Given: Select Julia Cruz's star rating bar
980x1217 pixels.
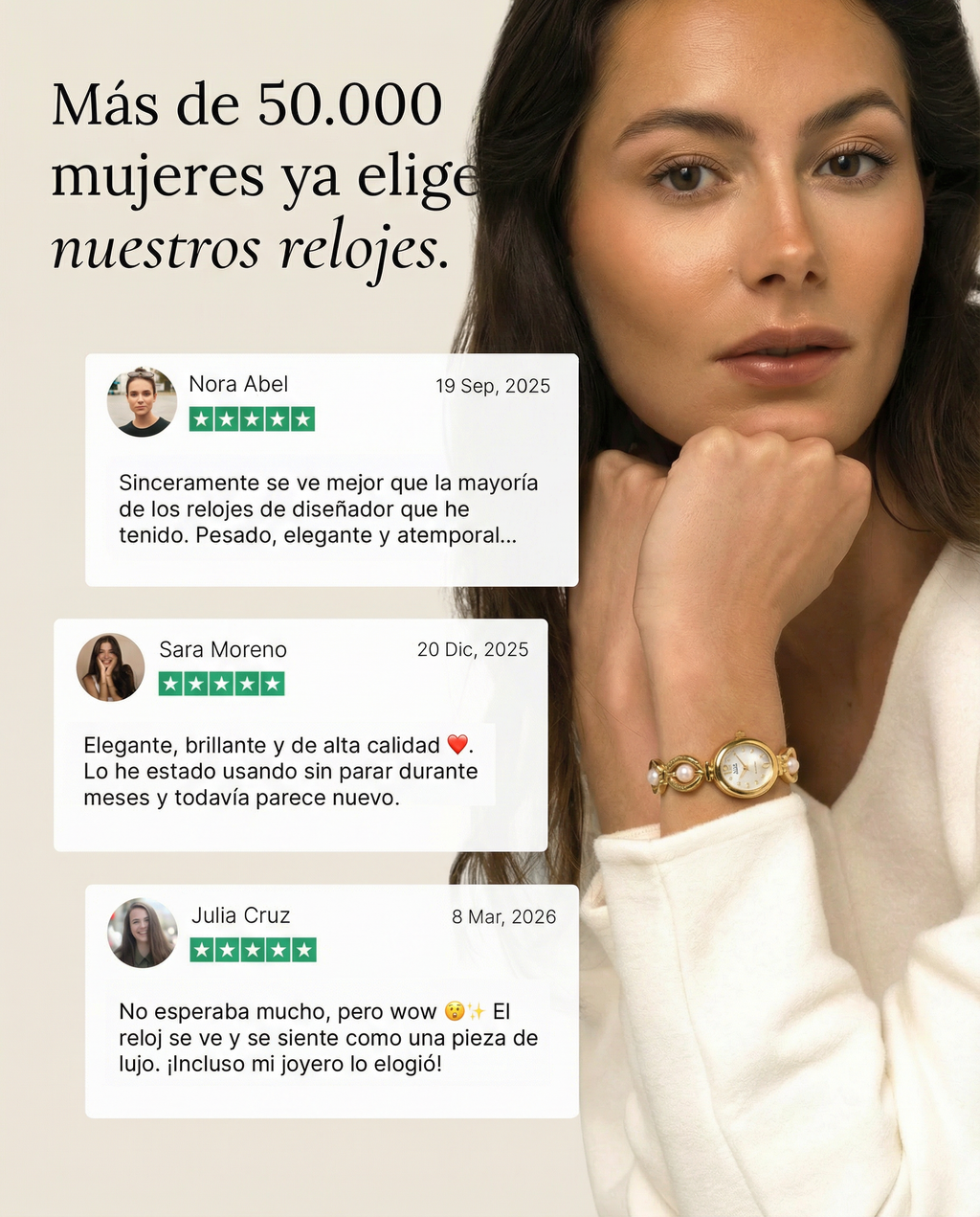Looking at the screenshot, I should pos(254,950).
